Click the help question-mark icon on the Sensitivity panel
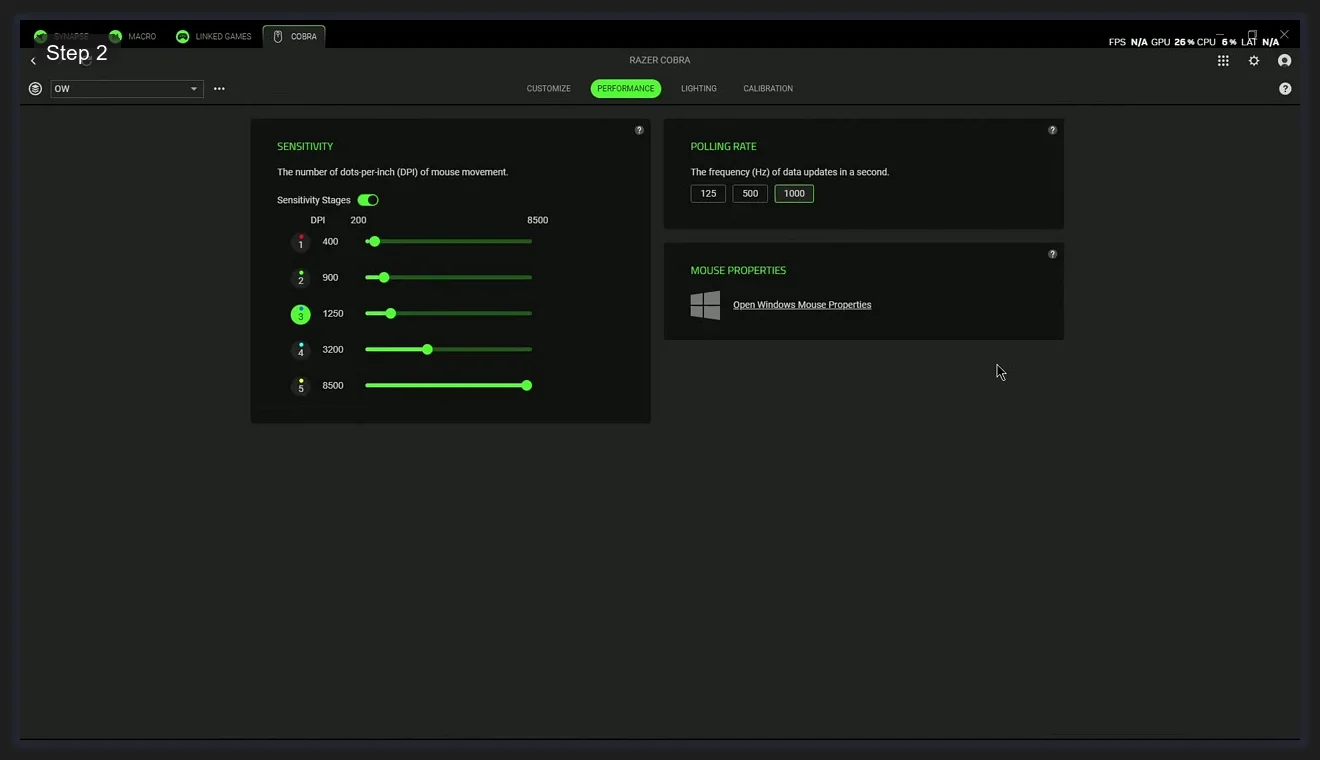Screen dimensions: 1320x760 click(639, 130)
